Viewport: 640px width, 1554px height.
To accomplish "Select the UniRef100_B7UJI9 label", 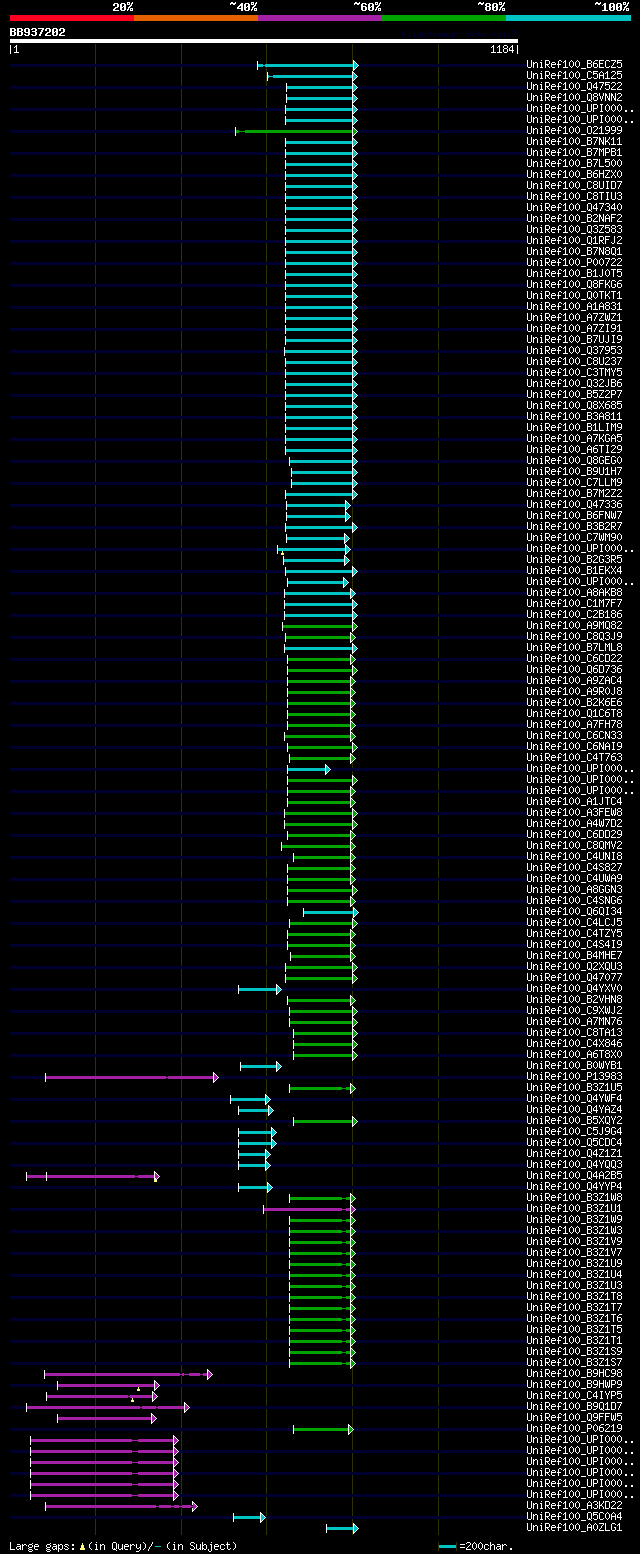I will [573, 339].
